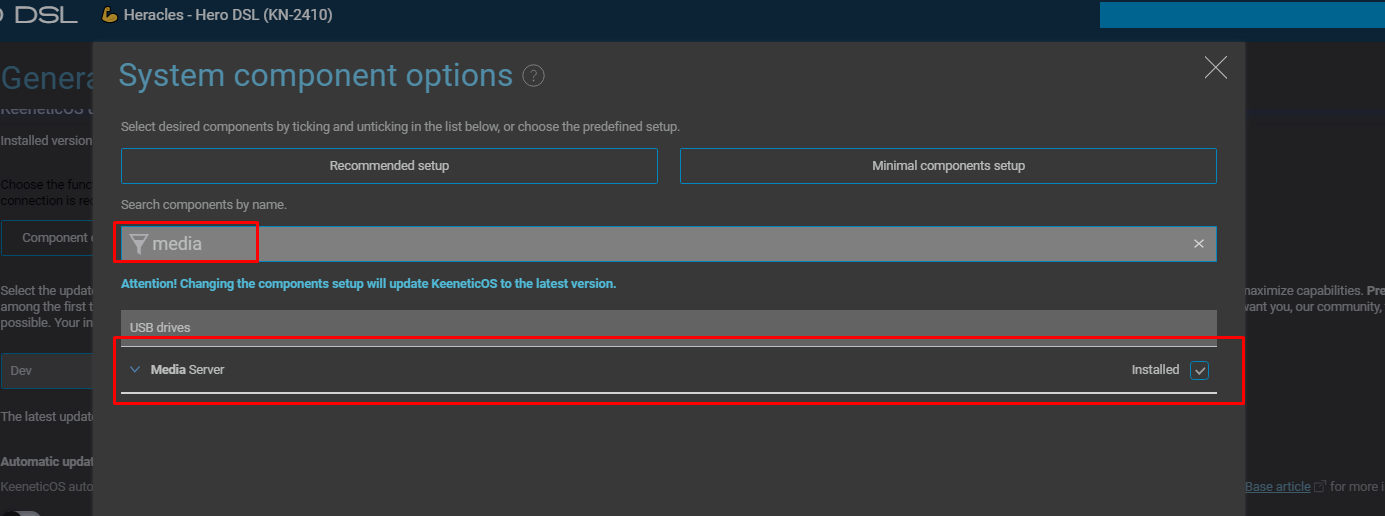The image size is (1385, 516).
Task: Click the filter funnel icon in search field
Action: coord(139,244)
